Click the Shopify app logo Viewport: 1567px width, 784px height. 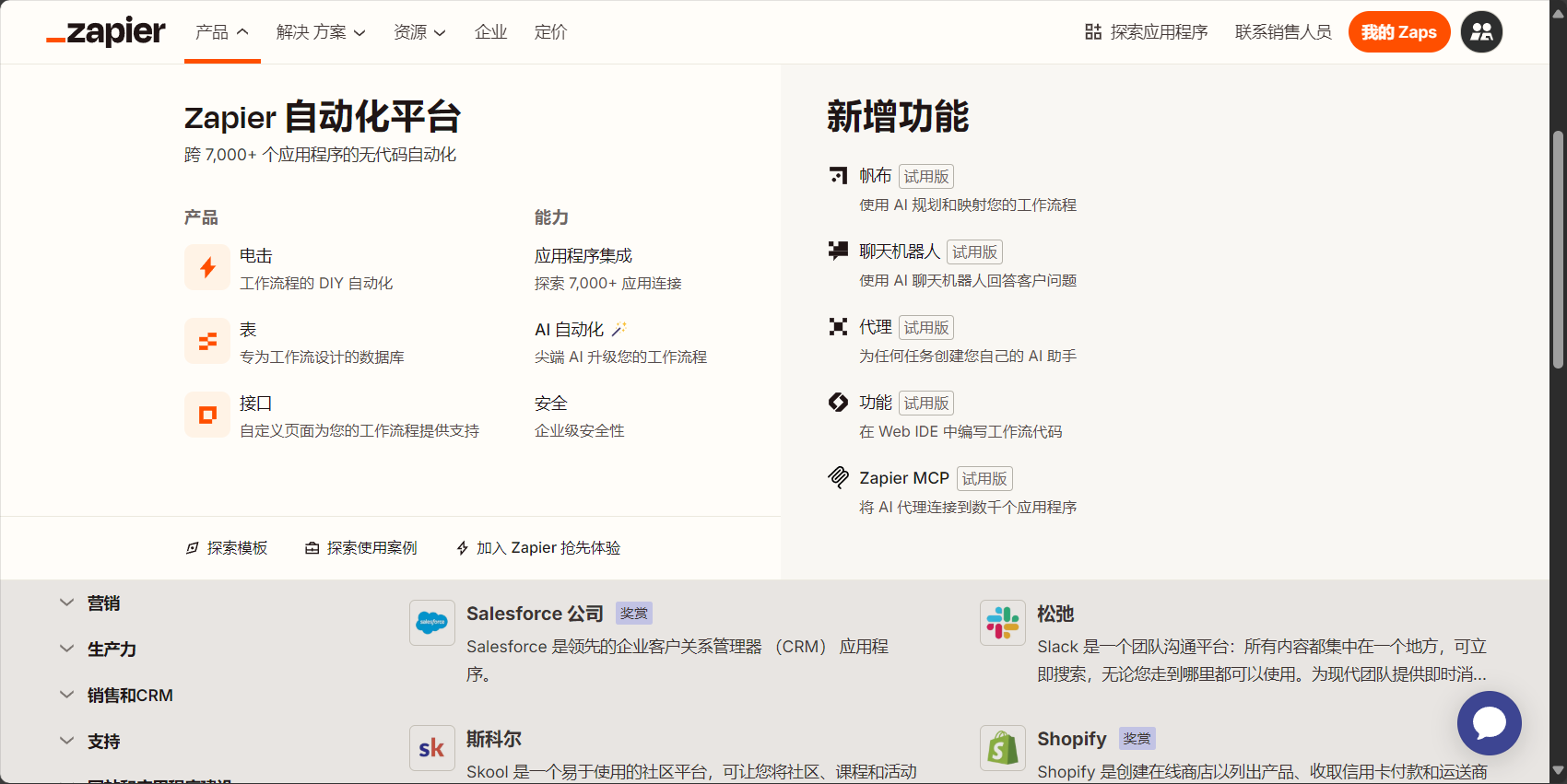[x=1003, y=748]
